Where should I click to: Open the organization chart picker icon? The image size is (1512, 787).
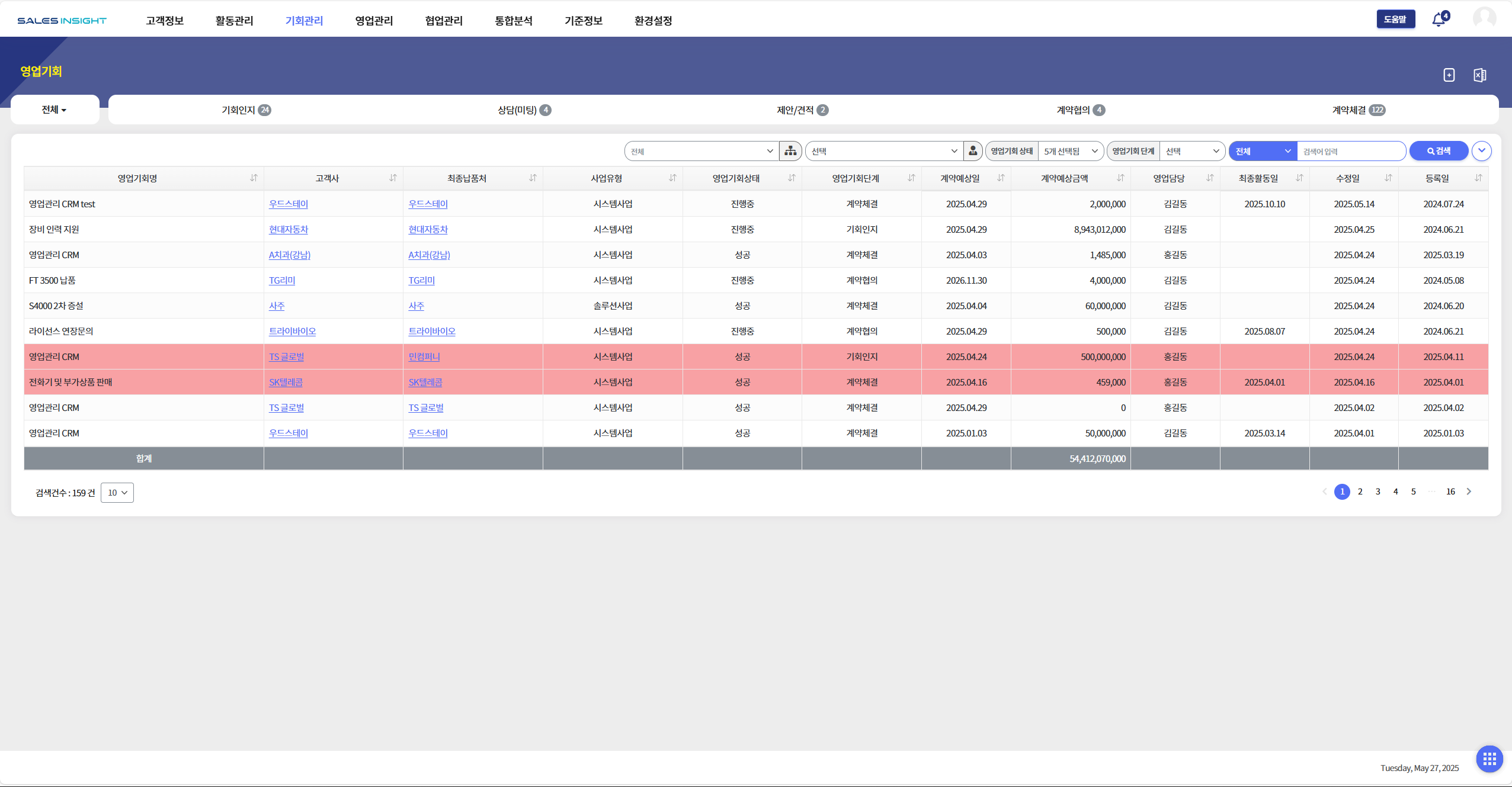tap(790, 151)
